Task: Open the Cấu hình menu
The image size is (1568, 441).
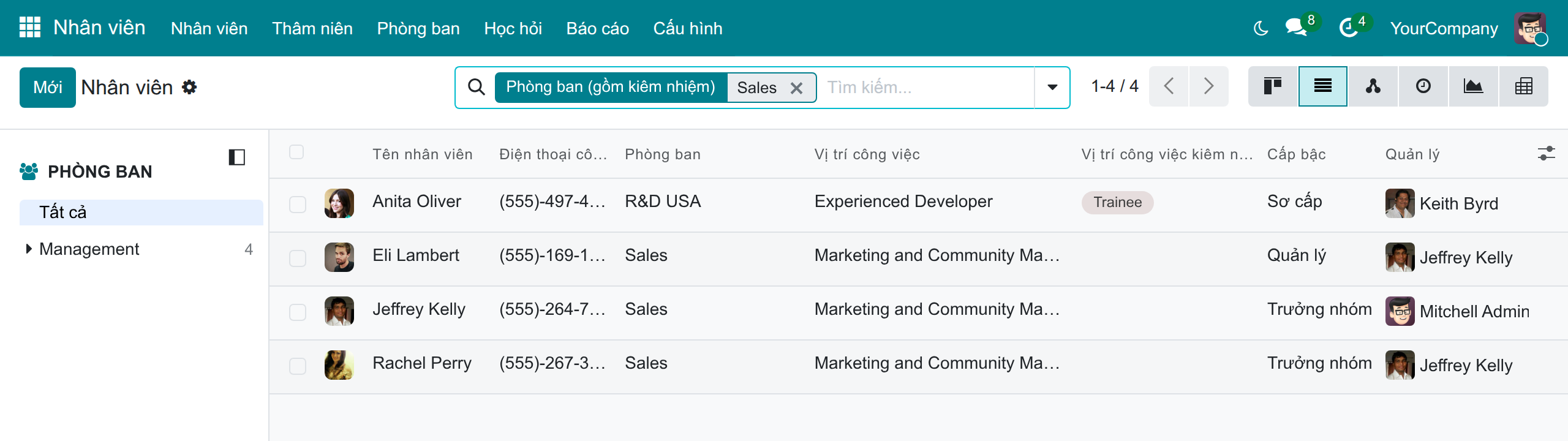Action: point(688,28)
